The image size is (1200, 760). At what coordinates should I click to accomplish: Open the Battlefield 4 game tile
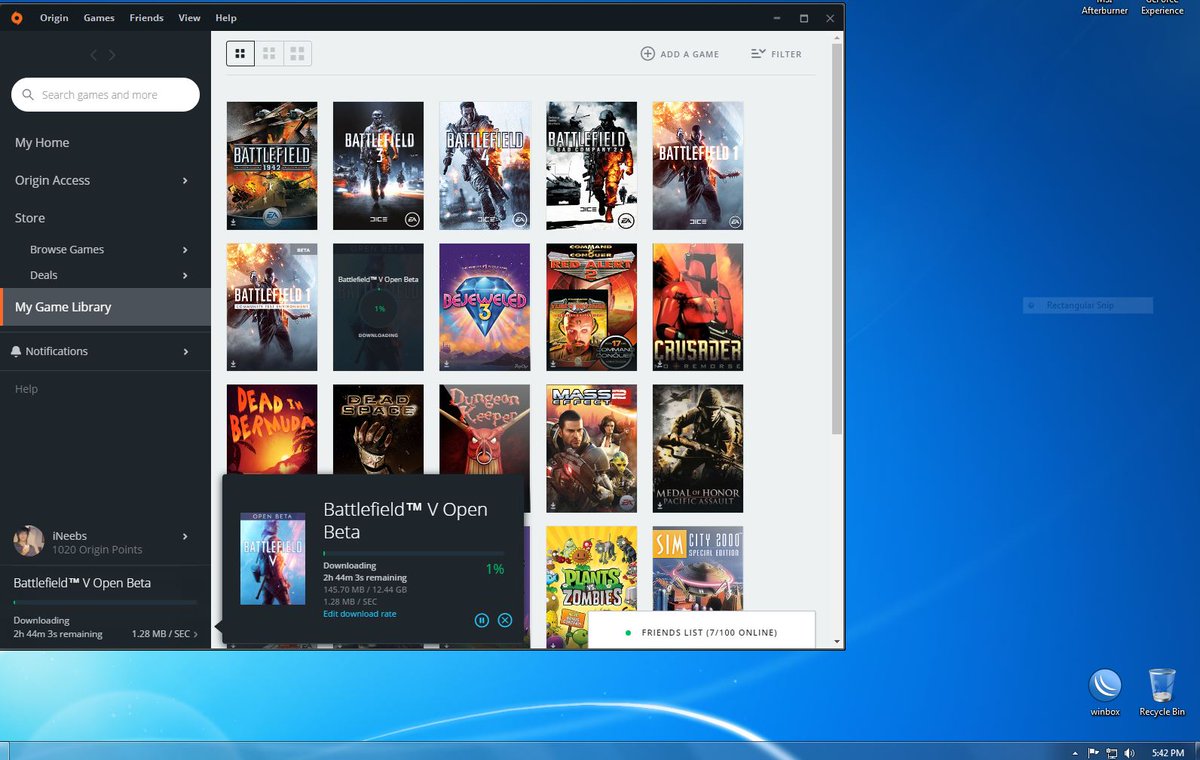pos(485,166)
